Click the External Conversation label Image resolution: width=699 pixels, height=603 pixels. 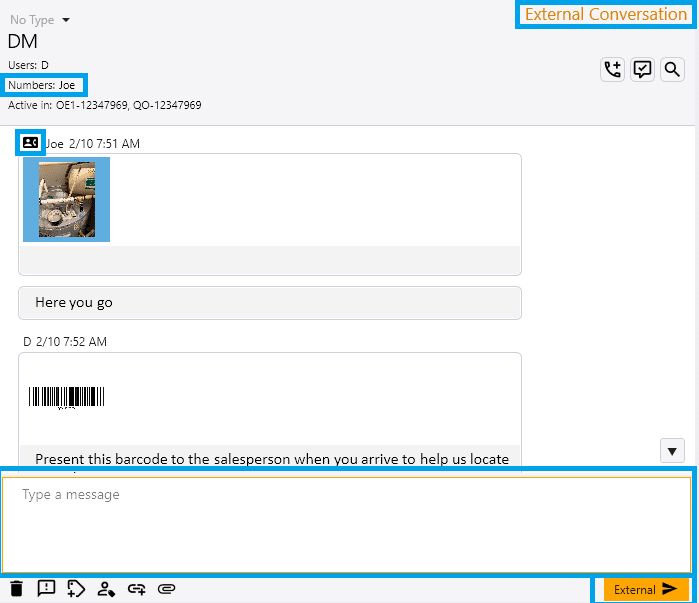click(606, 14)
